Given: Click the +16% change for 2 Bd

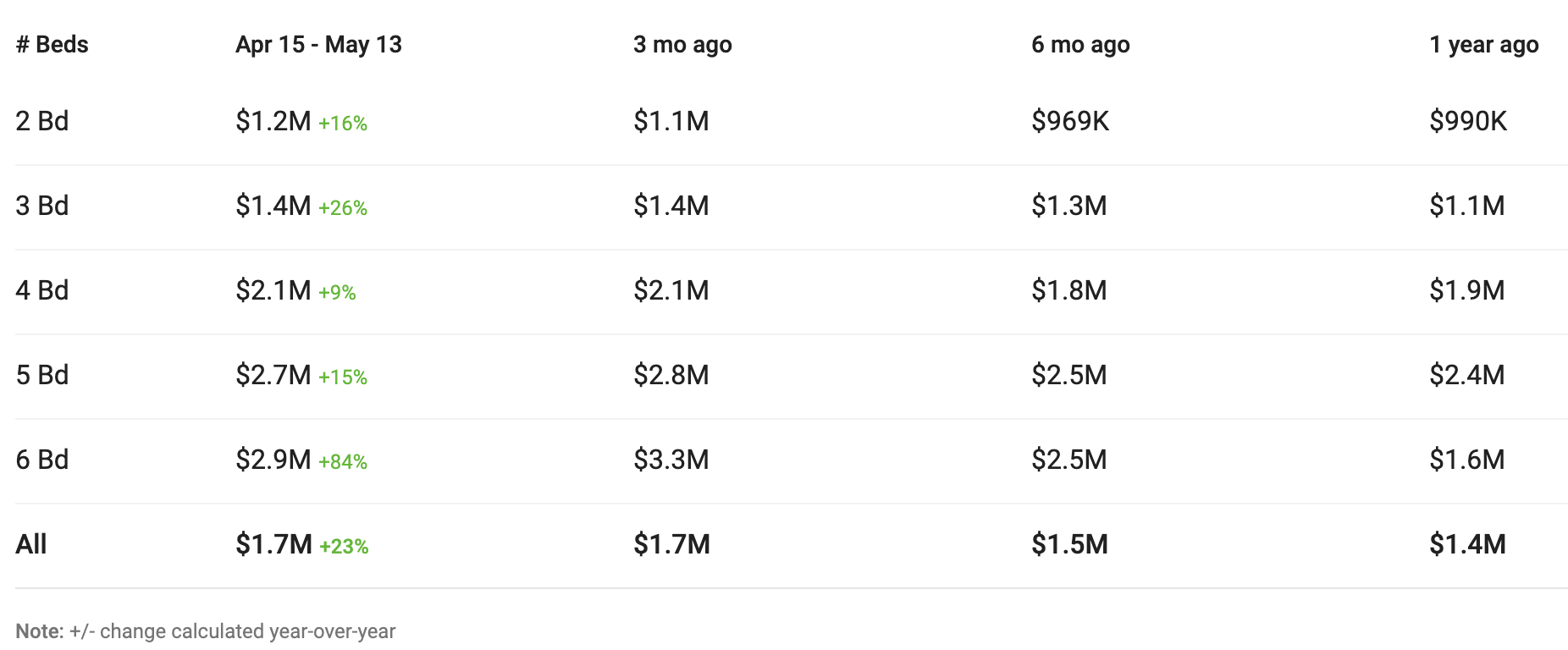Looking at the screenshot, I should (343, 124).
